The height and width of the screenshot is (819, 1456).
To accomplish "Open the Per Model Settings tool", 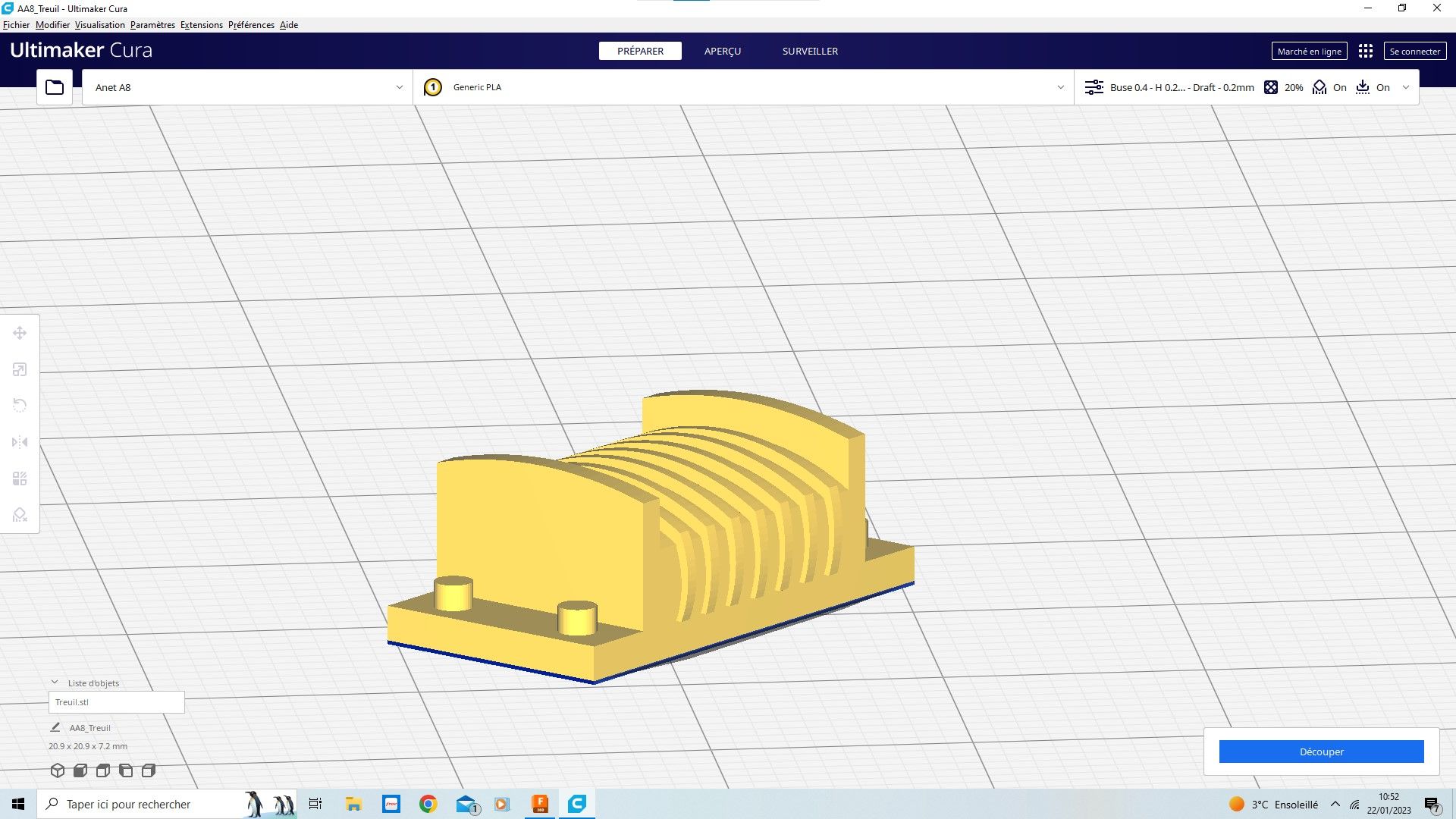I will (20, 479).
